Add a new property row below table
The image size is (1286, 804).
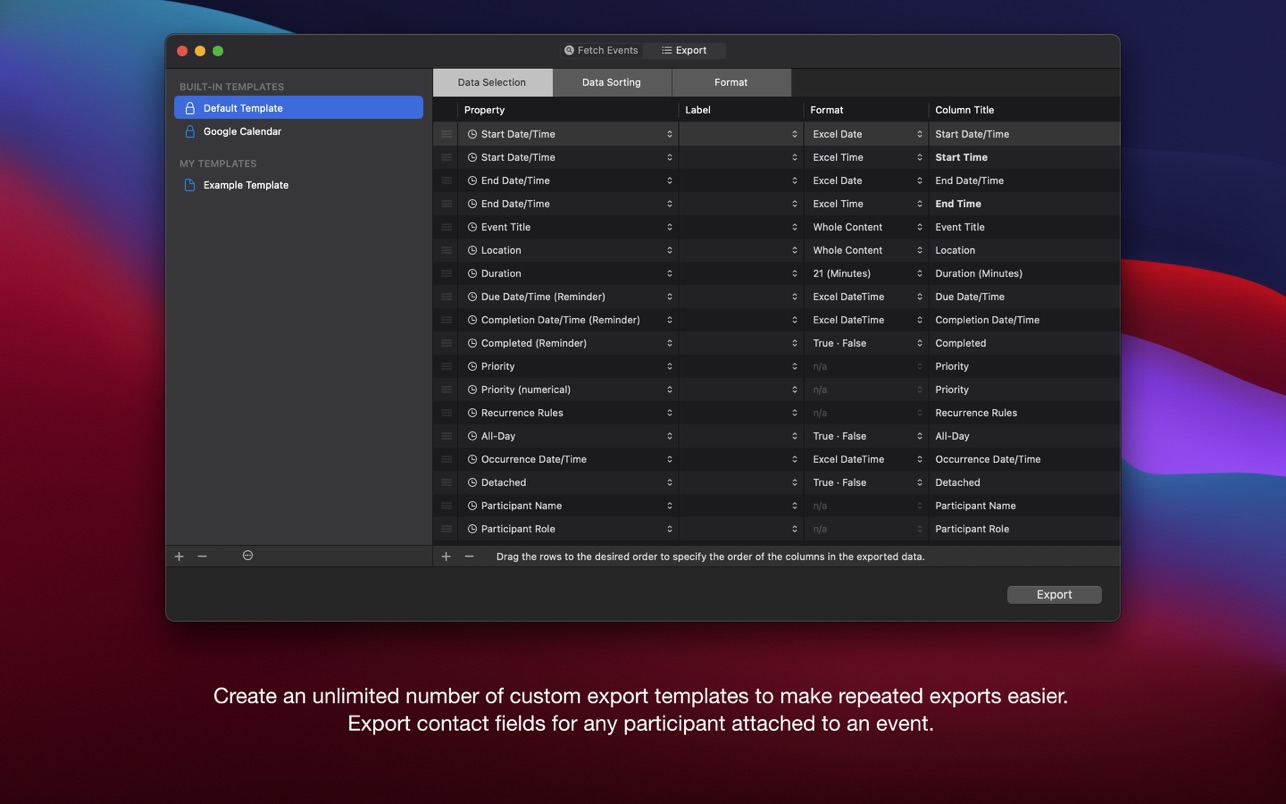[x=446, y=556]
